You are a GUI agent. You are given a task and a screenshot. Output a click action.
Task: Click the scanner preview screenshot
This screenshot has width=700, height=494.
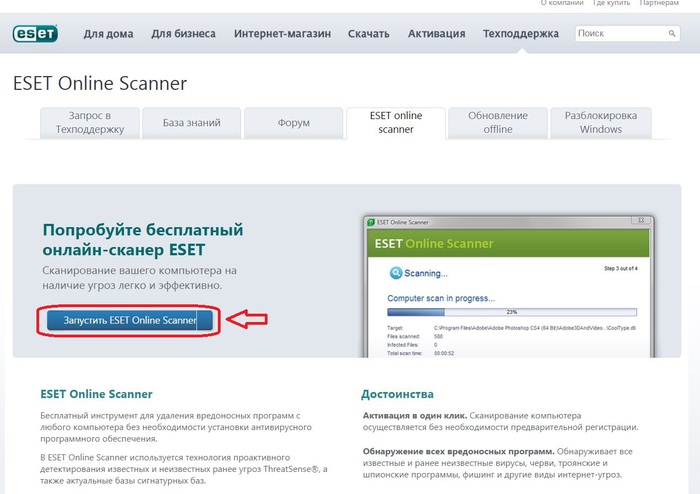[509, 286]
